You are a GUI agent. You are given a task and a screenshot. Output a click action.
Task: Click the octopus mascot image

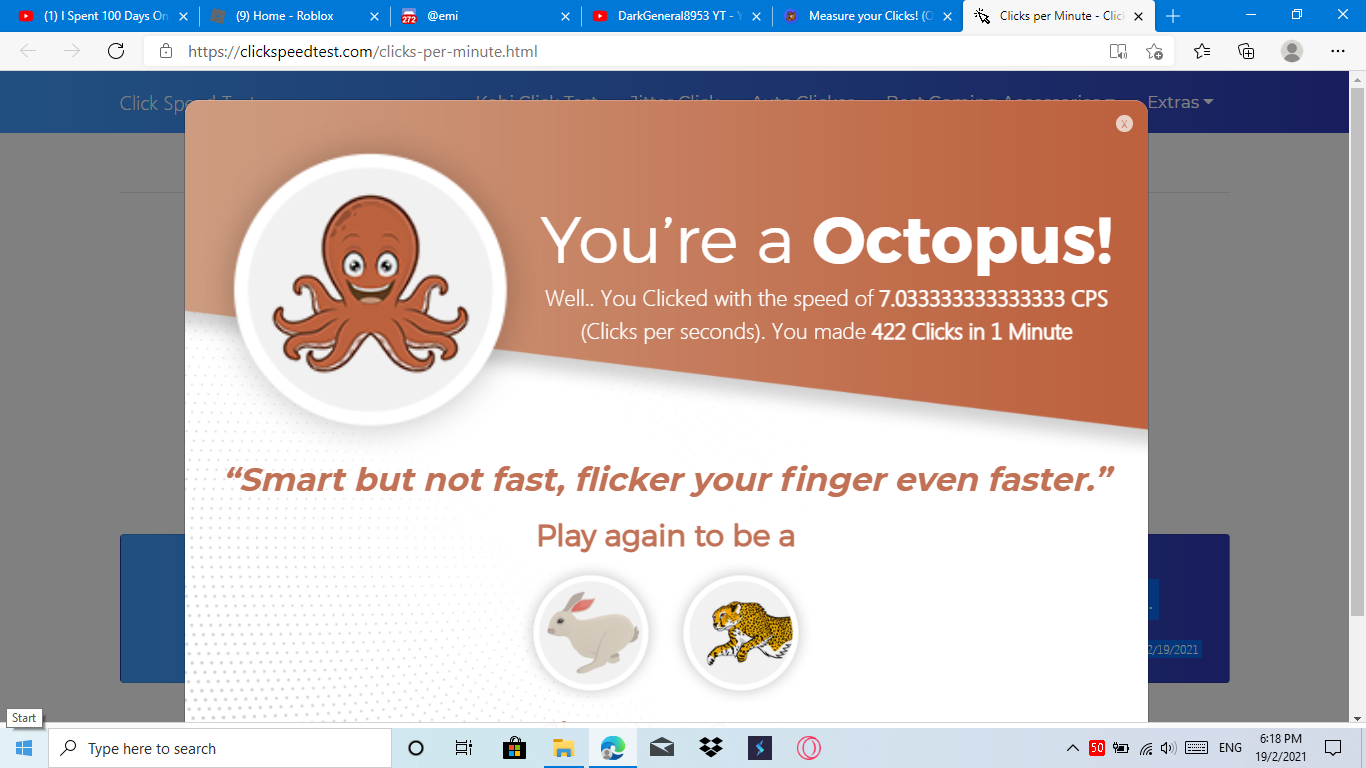click(371, 289)
